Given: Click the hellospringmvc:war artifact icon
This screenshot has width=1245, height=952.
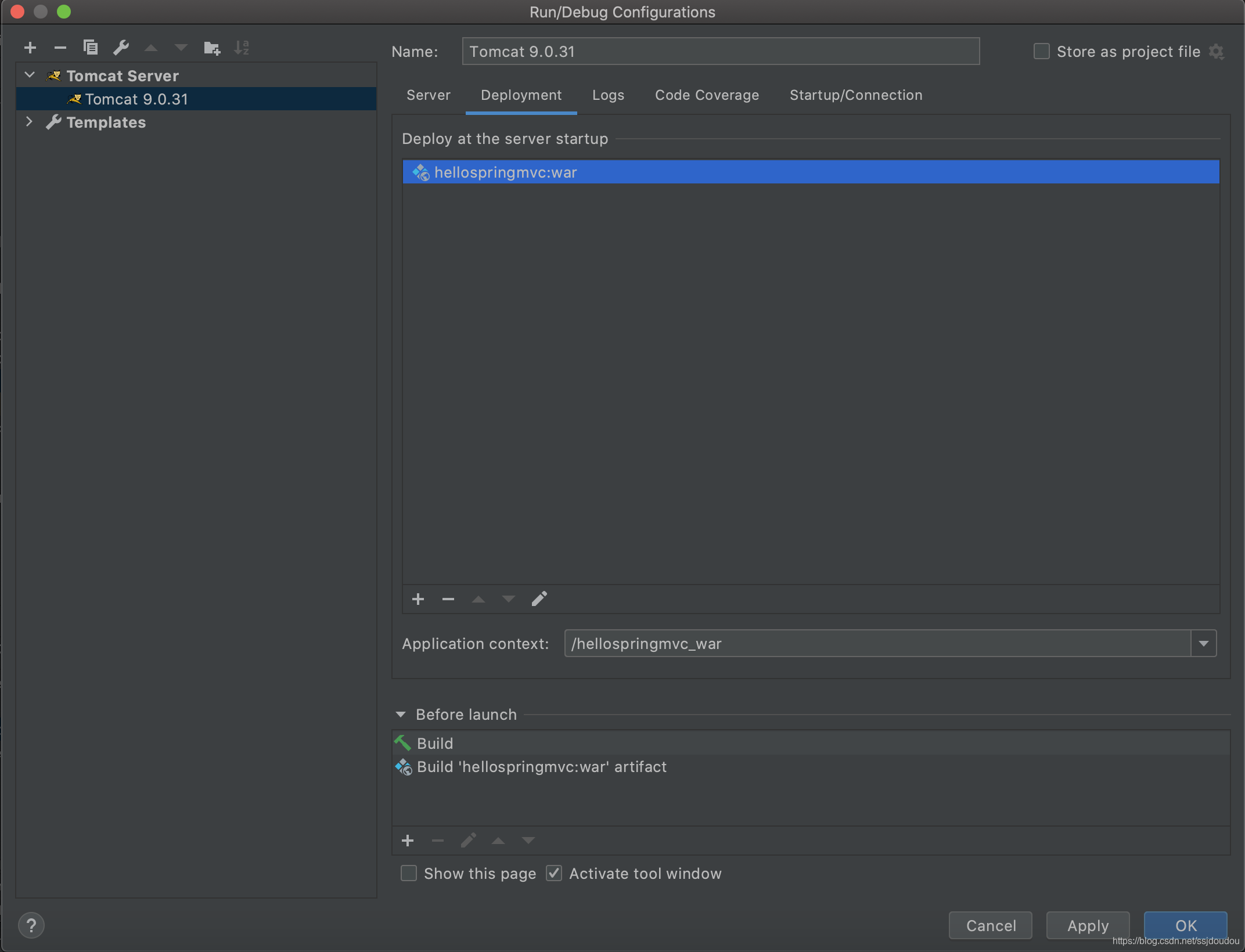Looking at the screenshot, I should coord(421,172).
